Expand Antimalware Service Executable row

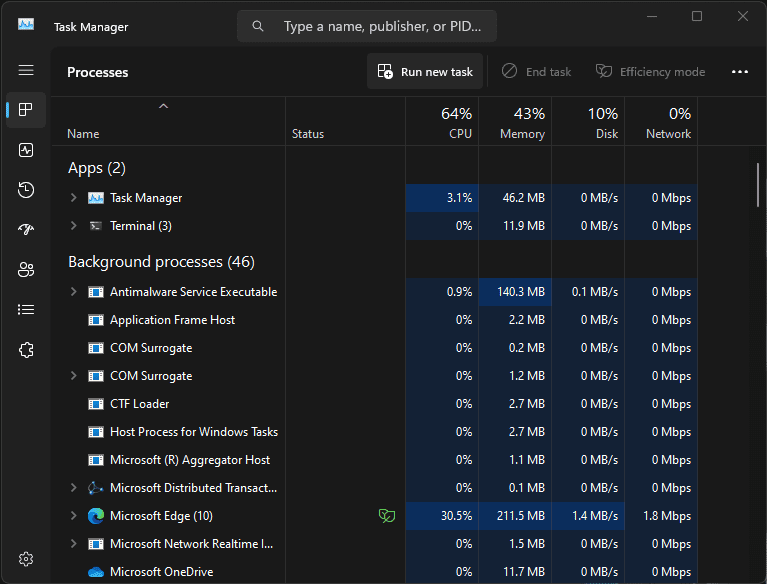73,292
